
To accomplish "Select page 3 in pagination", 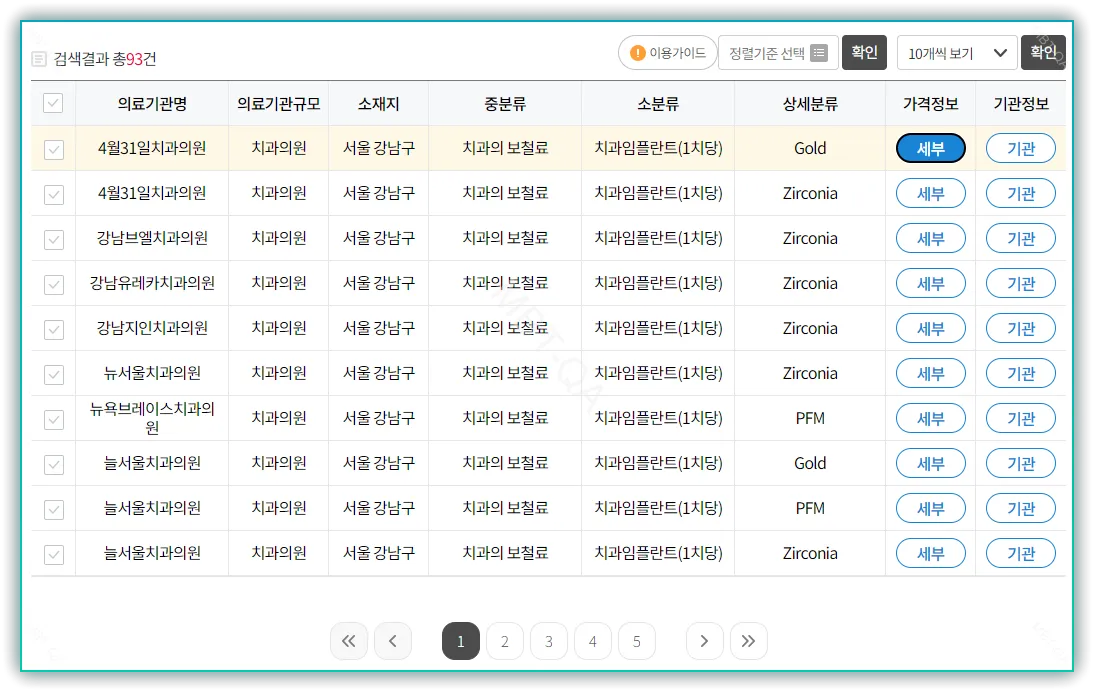I will tap(548, 641).
